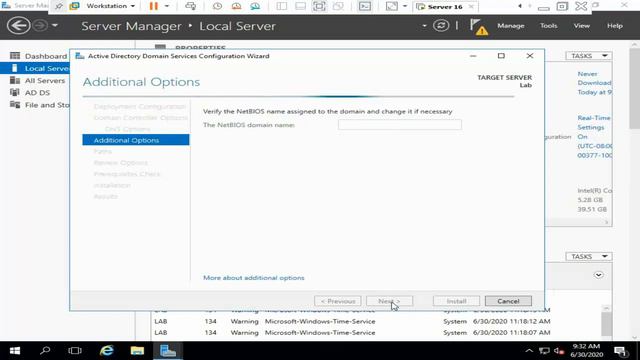Click the Server Manager back arrow
The image size is (640, 360).
(x=18, y=26)
